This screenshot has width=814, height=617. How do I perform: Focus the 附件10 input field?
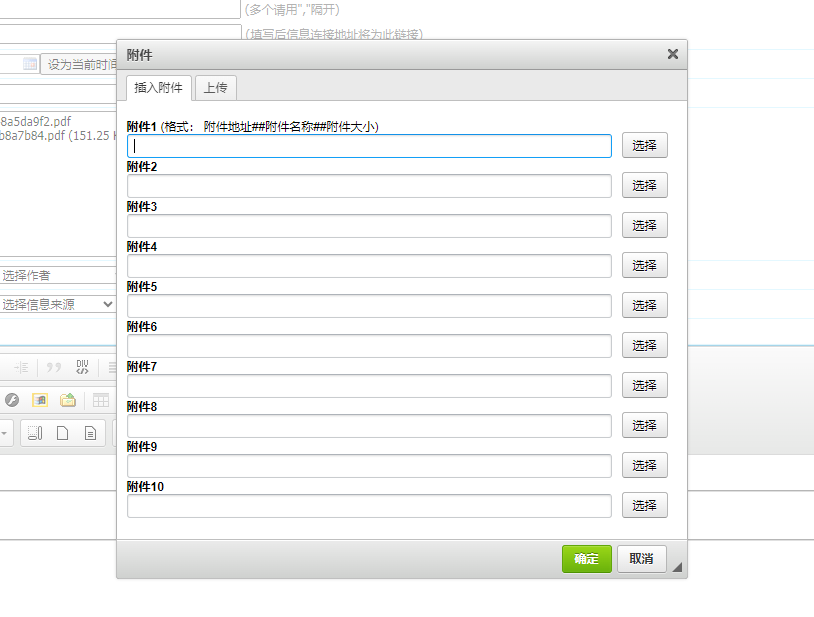coord(369,505)
